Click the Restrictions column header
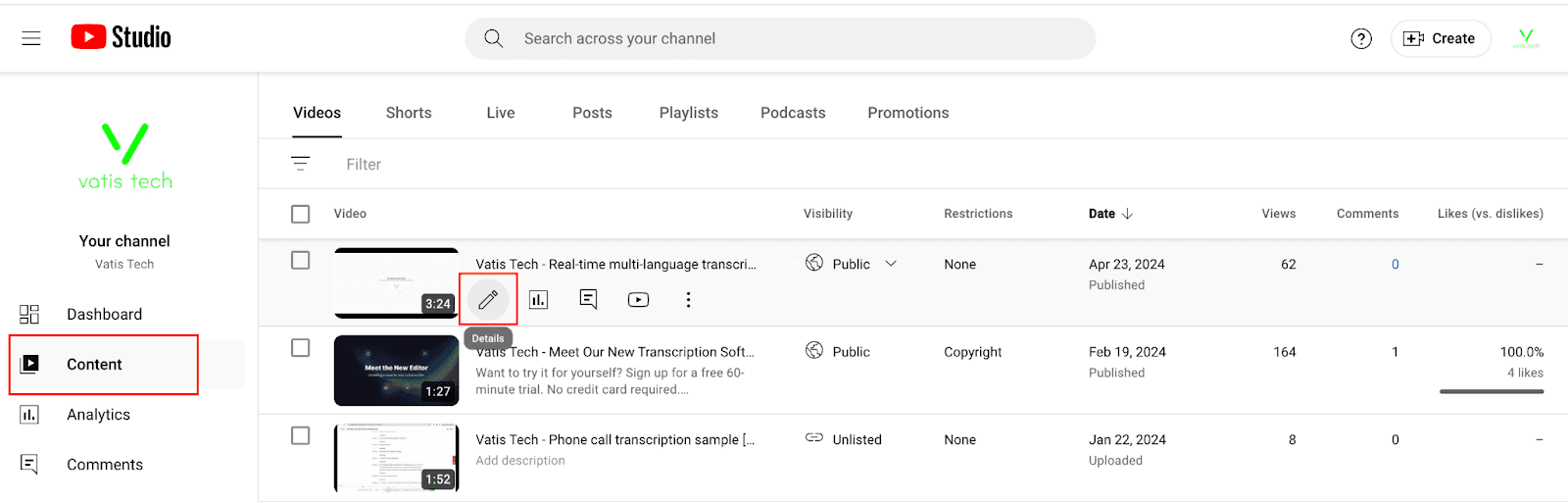The image size is (1568, 502). tap(978, 214)
